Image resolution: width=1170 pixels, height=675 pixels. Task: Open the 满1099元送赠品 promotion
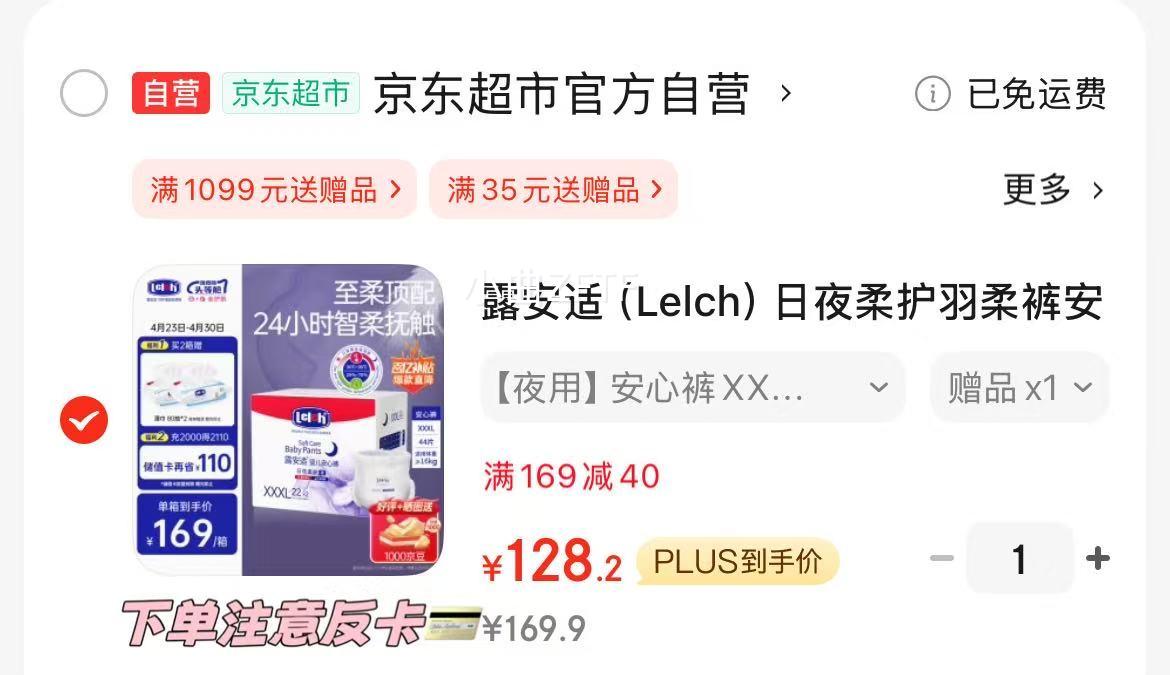275,189
